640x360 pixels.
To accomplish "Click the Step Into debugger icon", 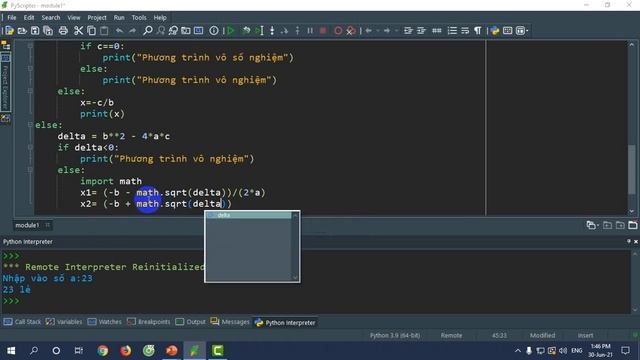I will click(272, 31).
